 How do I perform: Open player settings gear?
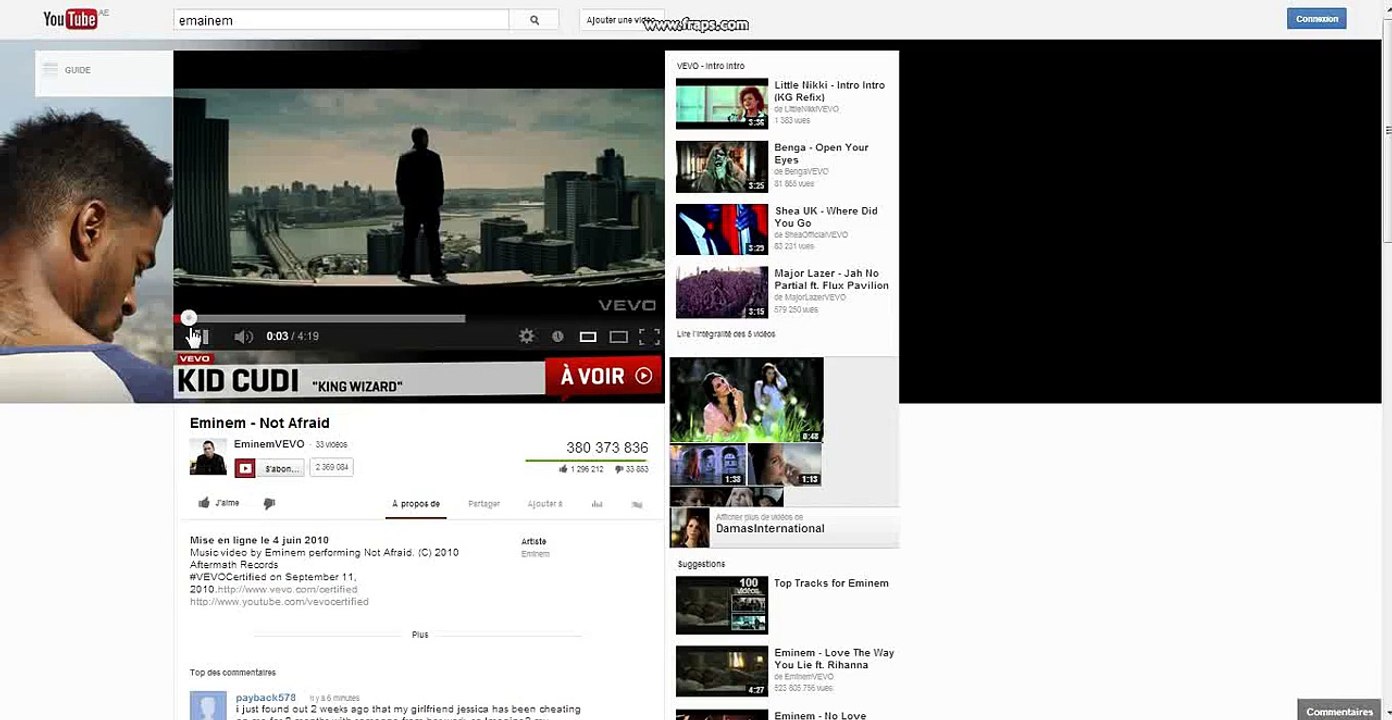(x=527, y=337)
